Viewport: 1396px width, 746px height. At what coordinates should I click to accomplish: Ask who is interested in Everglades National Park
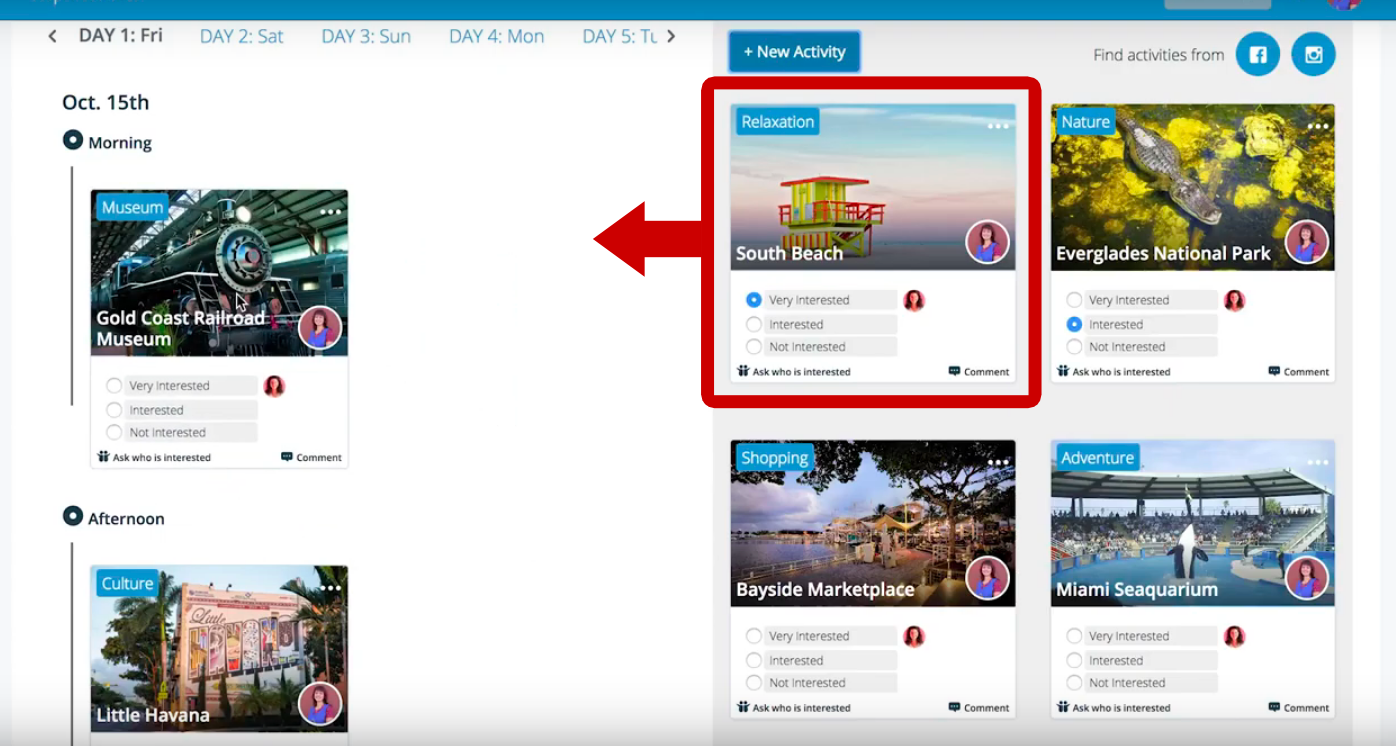point(1114,372)
